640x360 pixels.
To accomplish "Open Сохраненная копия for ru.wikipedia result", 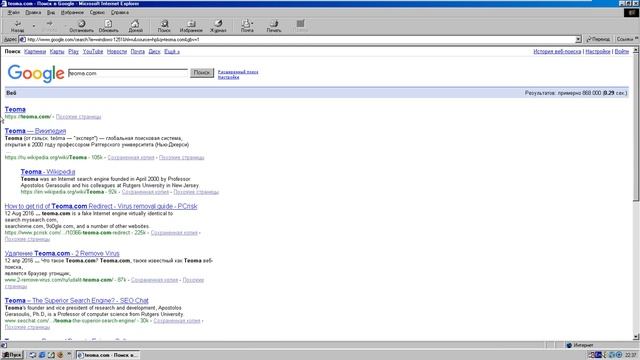I will 131,158.
